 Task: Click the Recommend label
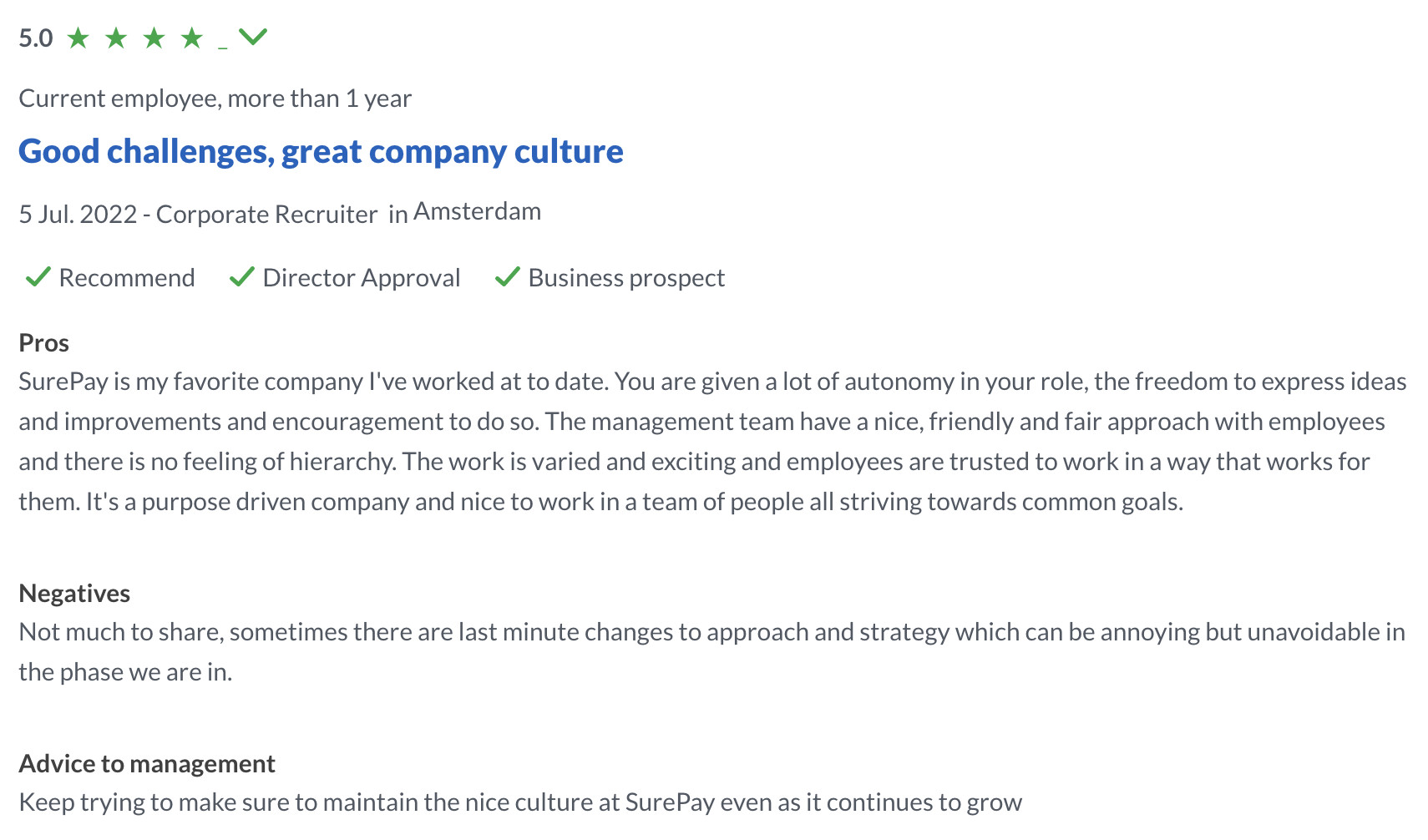point(127,277)
